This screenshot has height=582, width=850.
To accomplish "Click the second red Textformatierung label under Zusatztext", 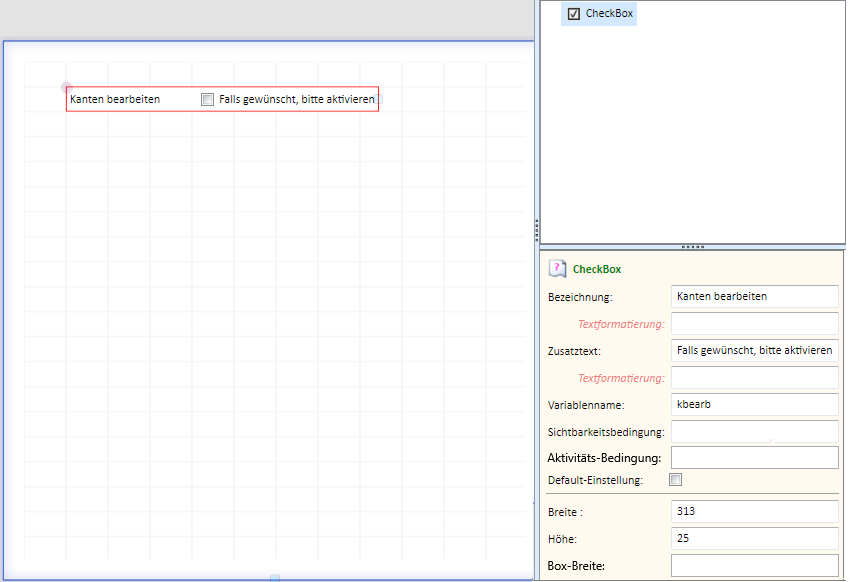I will click(621, 378).
